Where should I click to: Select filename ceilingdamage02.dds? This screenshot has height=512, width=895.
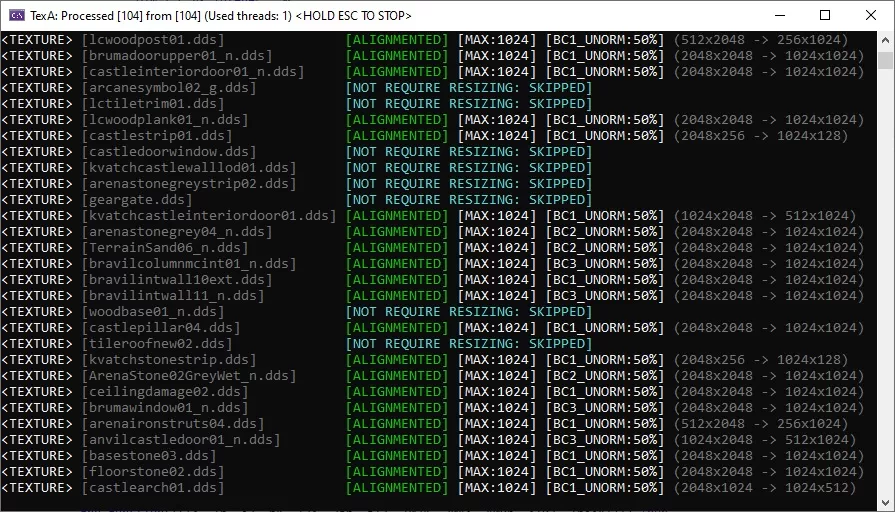coord(165,392)
